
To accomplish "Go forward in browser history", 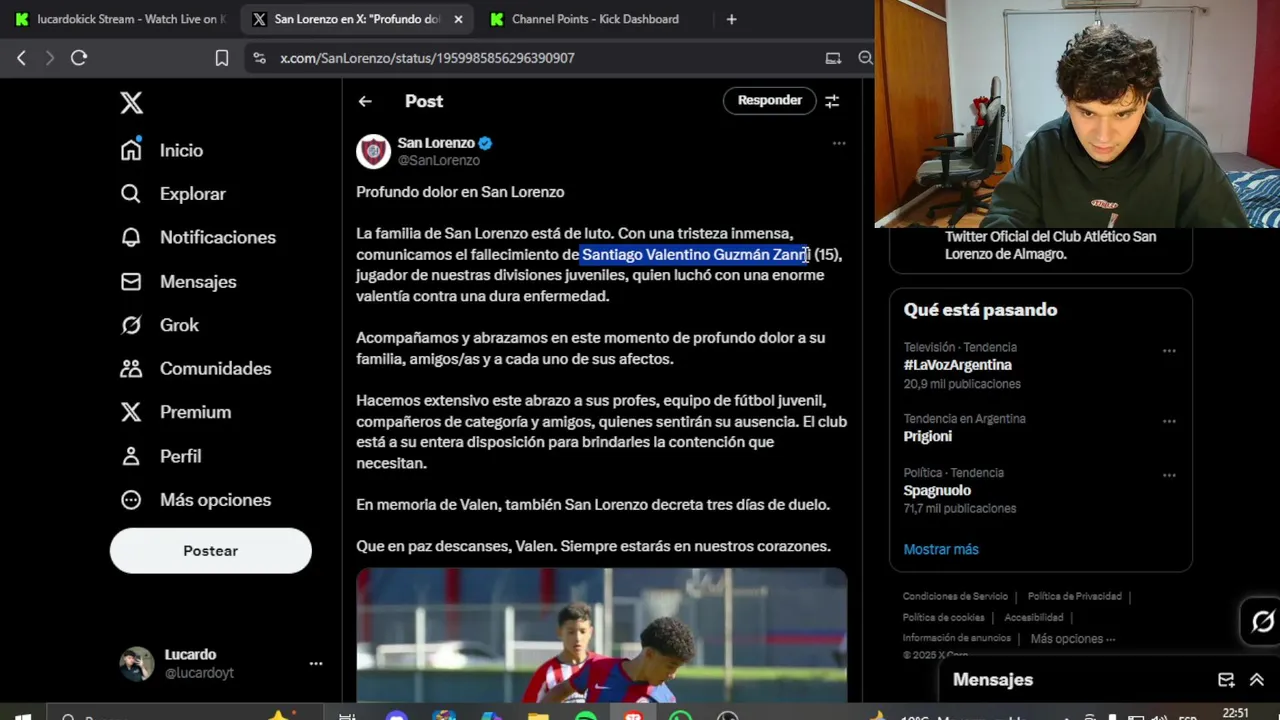I will tap(49, 58).
